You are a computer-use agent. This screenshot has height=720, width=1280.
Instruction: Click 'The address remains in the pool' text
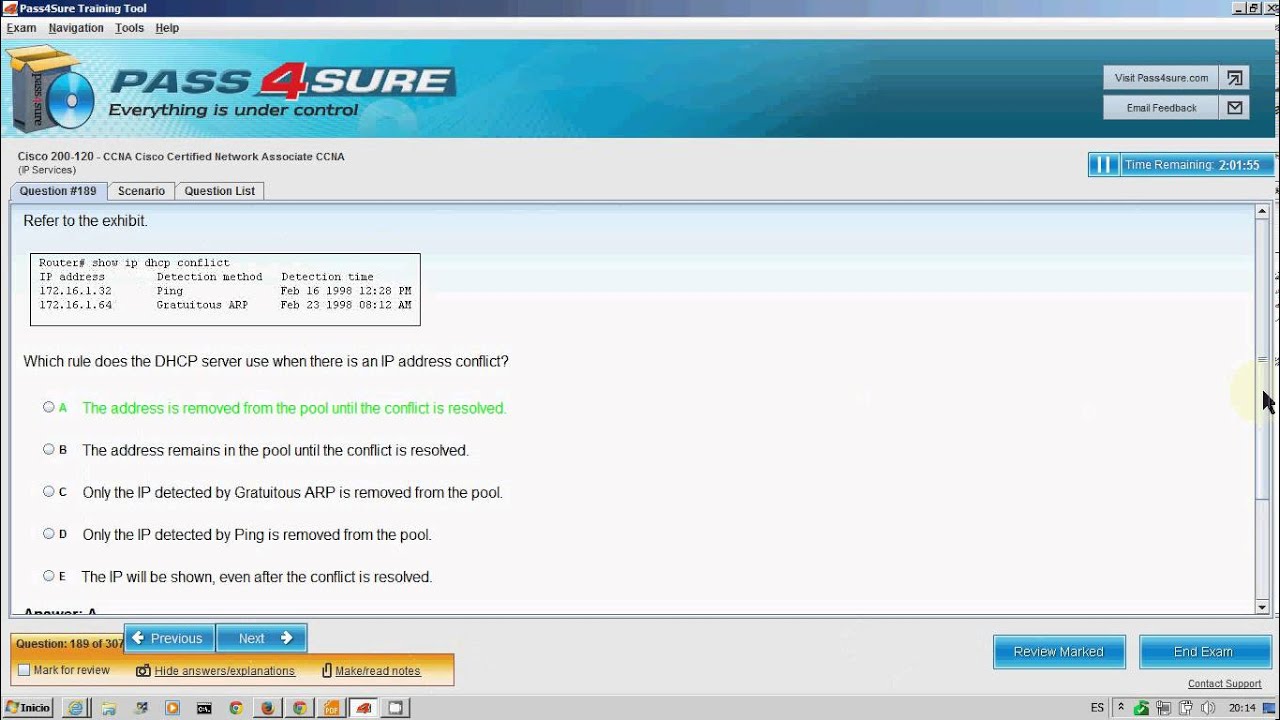(275, 450)
